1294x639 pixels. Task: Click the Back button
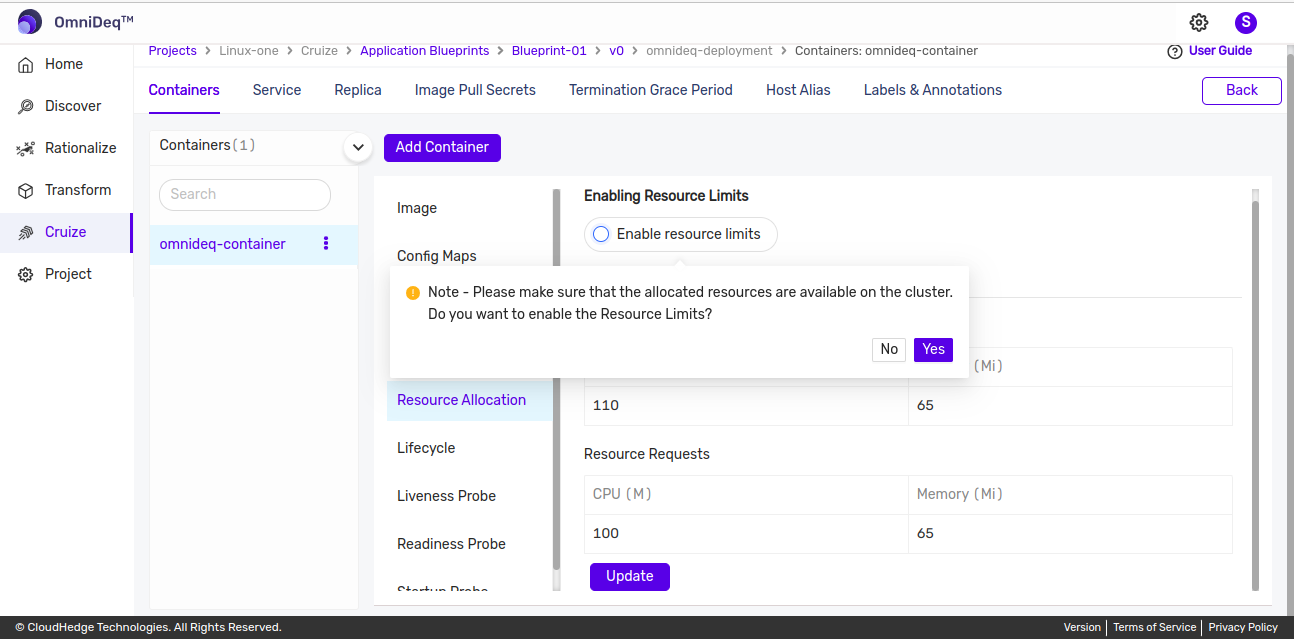click(x=1242, y=90)
